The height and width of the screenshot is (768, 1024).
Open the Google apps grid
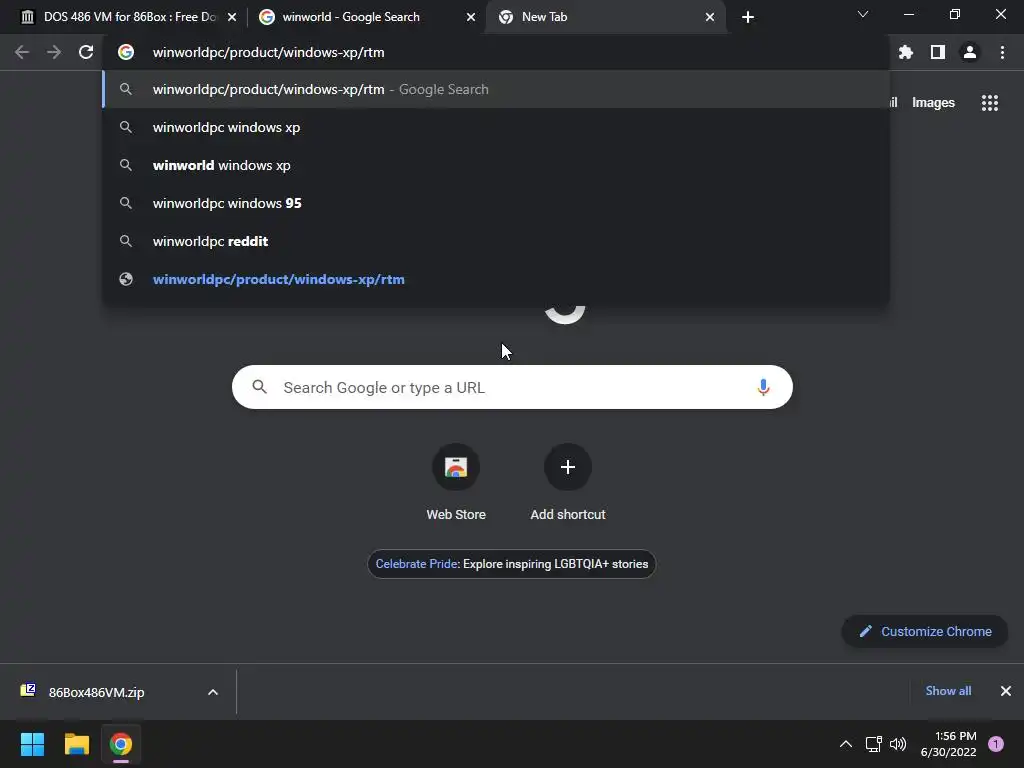(x=989, y=103)
